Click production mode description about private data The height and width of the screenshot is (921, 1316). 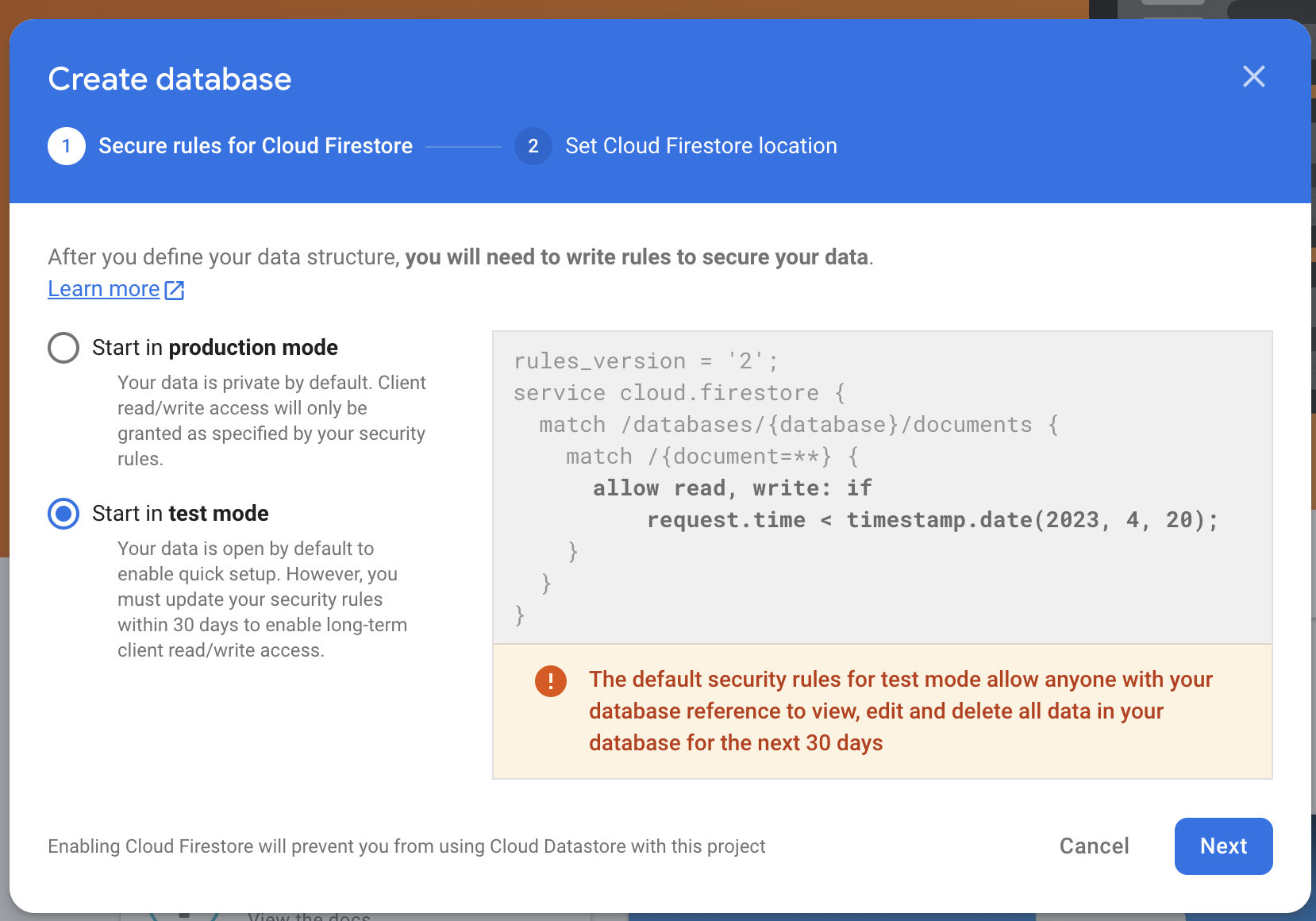[x=272, y=421]
